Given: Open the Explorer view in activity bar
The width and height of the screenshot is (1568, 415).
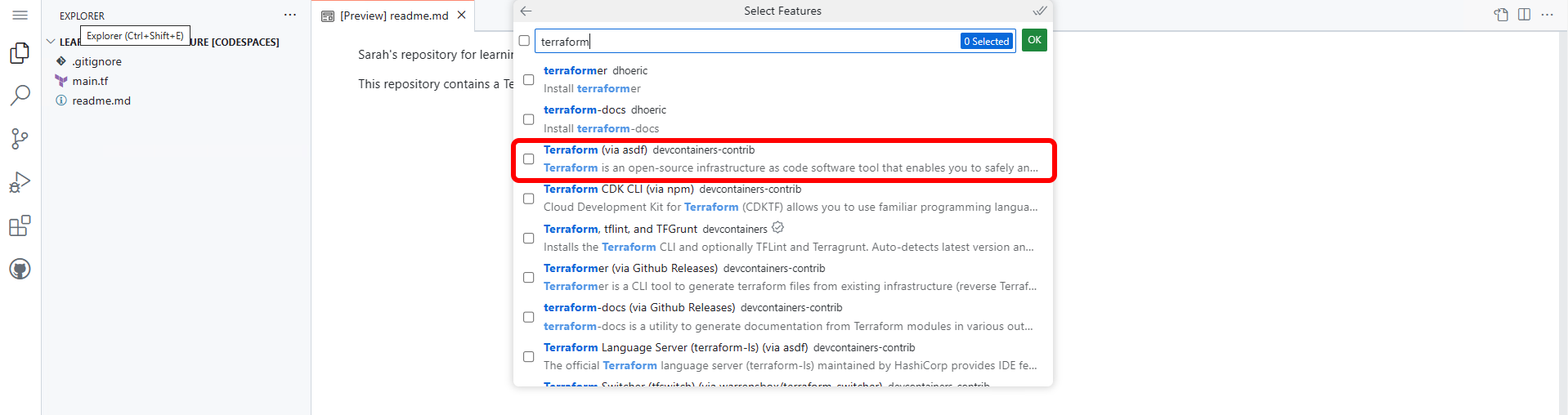Looking at the screenshot, I should [x=20, y=53].
